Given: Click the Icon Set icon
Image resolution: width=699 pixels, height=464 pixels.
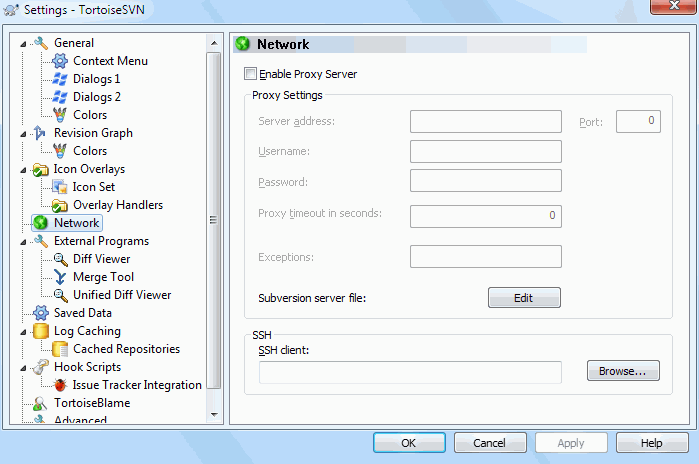Looking at the screenshot, I should [60, 187].
